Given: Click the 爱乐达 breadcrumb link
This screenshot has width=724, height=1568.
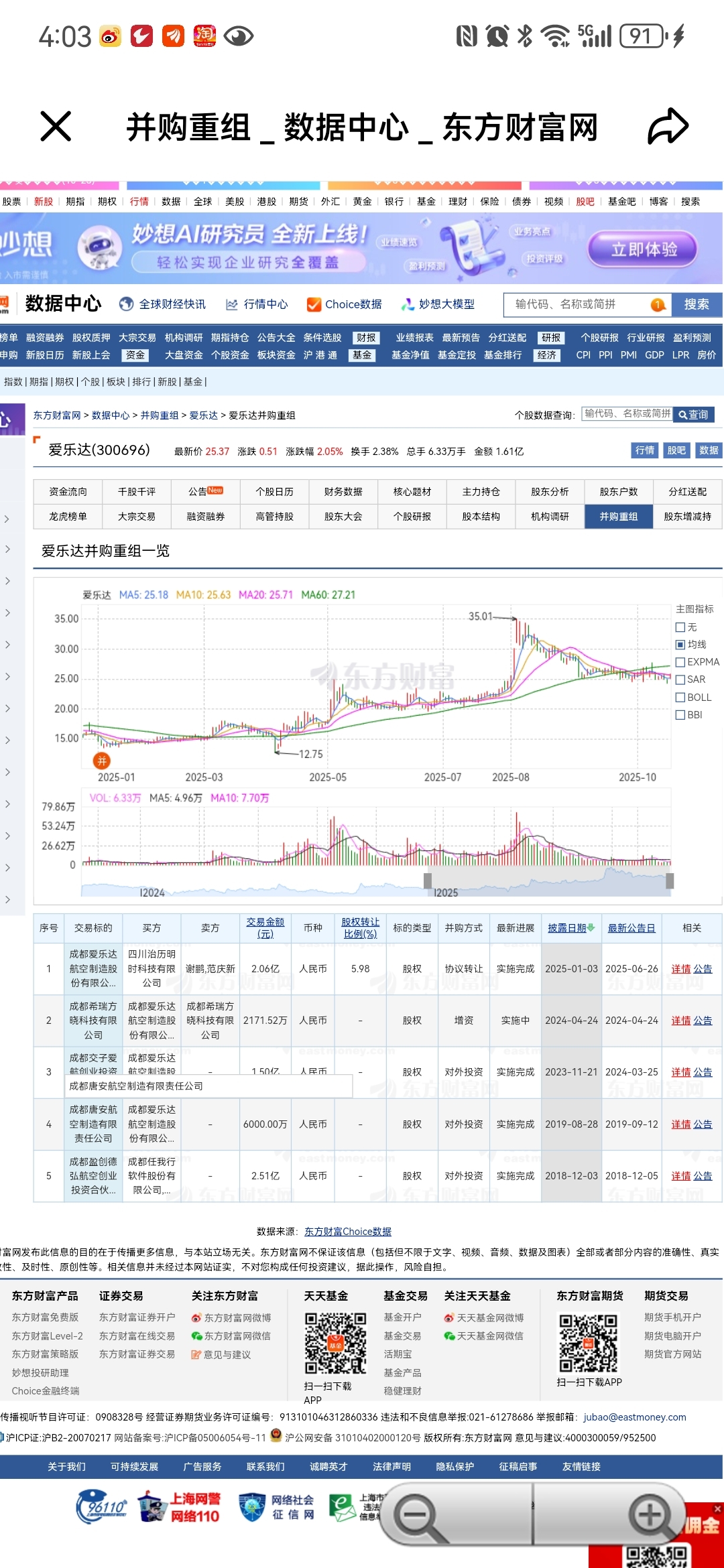Looking at the screenshot, I should pyautogui.click(x=203, y=415).
